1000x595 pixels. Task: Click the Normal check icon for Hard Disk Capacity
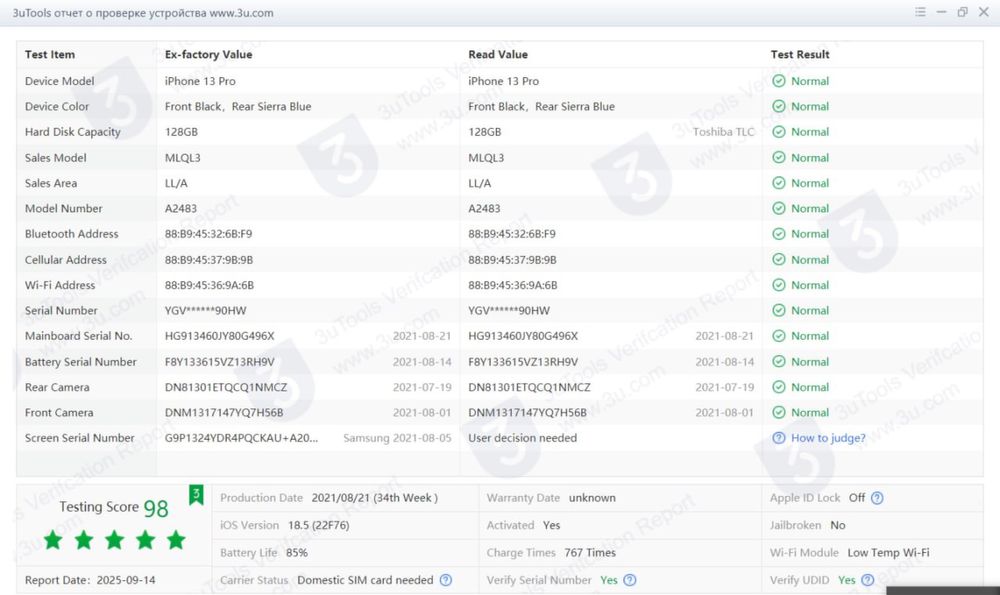tap(779, 132)
